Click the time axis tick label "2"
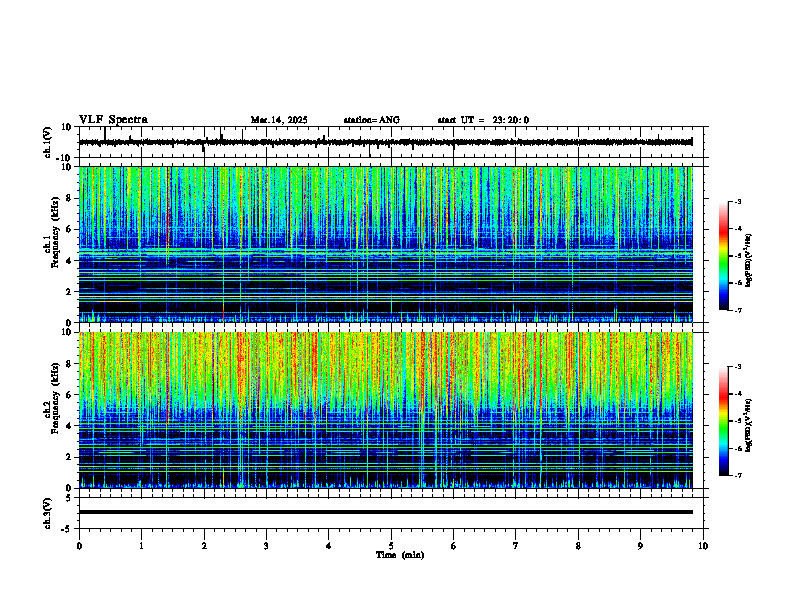This screenshot has width=792, height=612. [204, 546]
